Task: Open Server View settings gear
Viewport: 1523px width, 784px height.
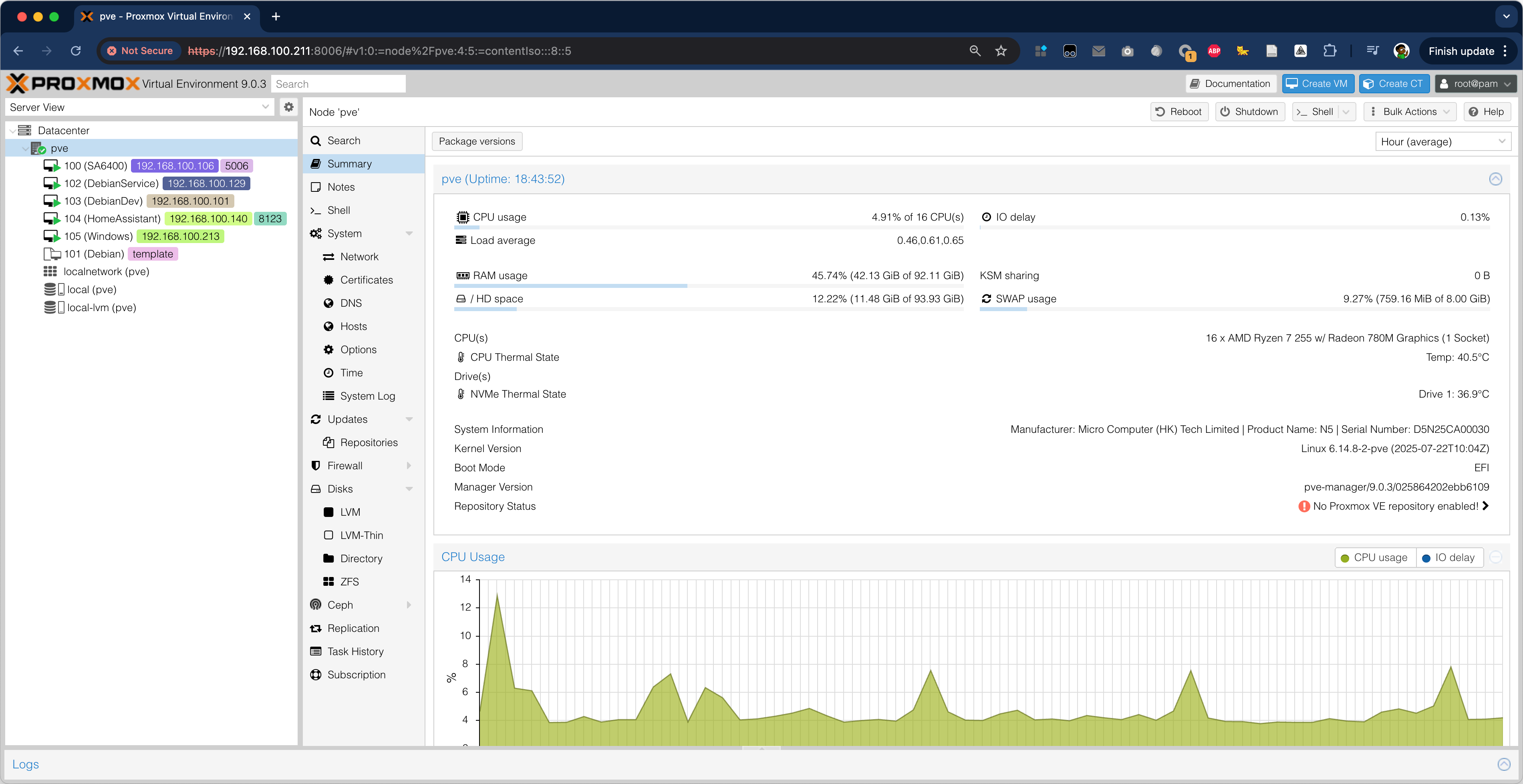Action: click(288, 107)
